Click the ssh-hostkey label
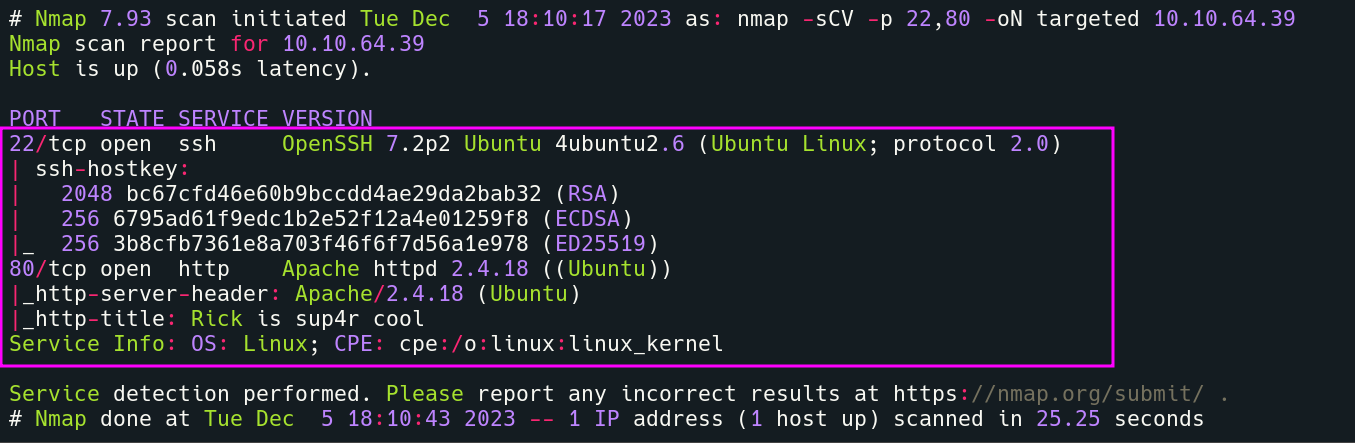The image size is (1355, 443). tap(113, 169)
